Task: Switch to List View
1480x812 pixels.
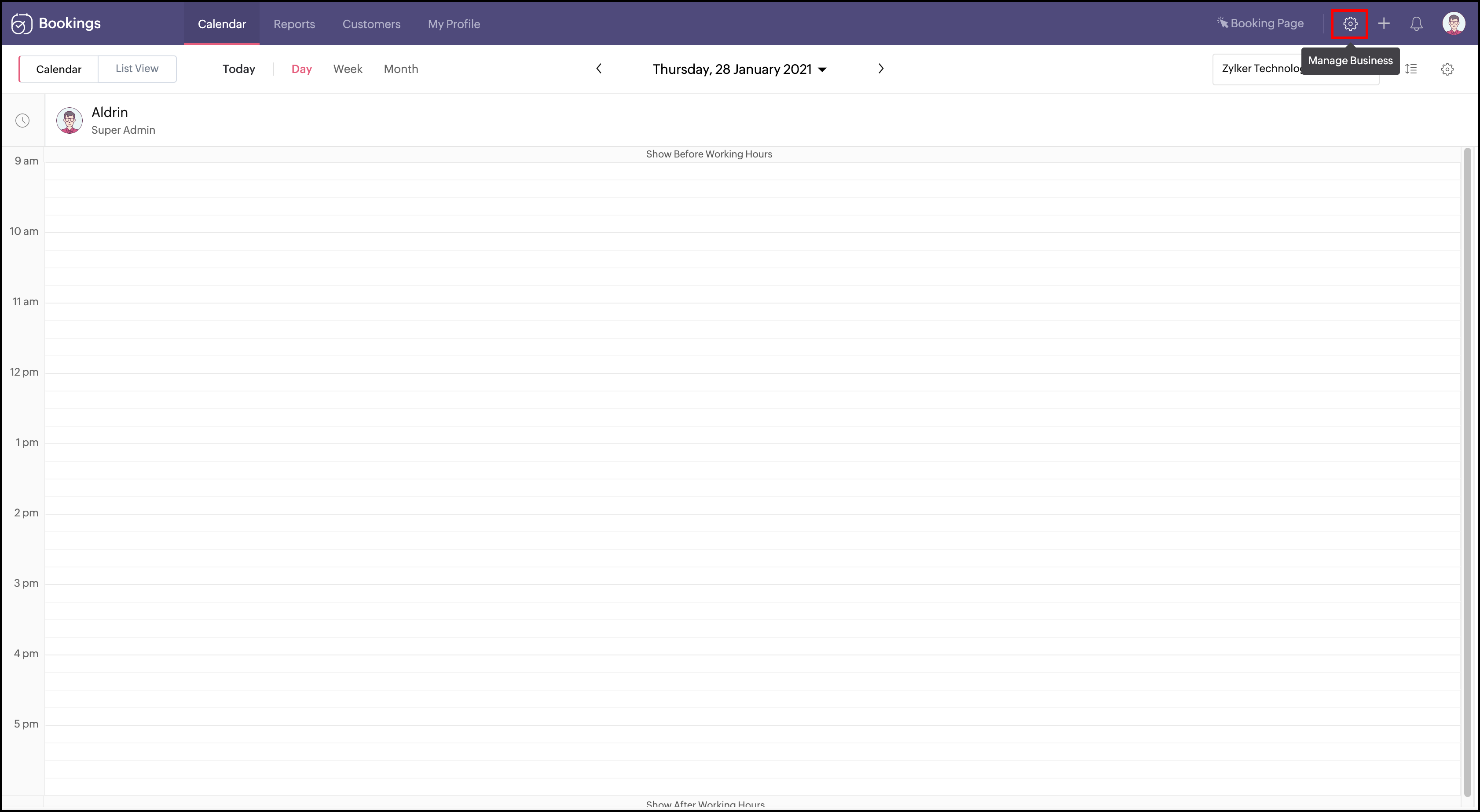Action: [x=137, y=68]
